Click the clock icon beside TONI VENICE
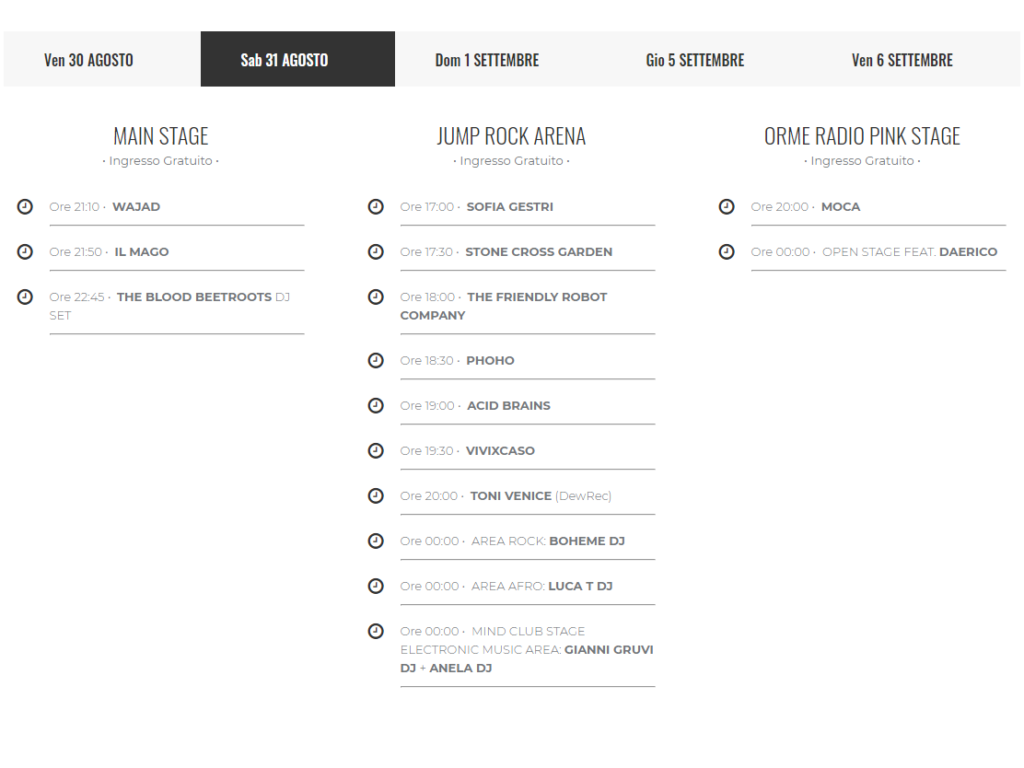The height and width of the screenshot is (768, 1024). point(376,496)
